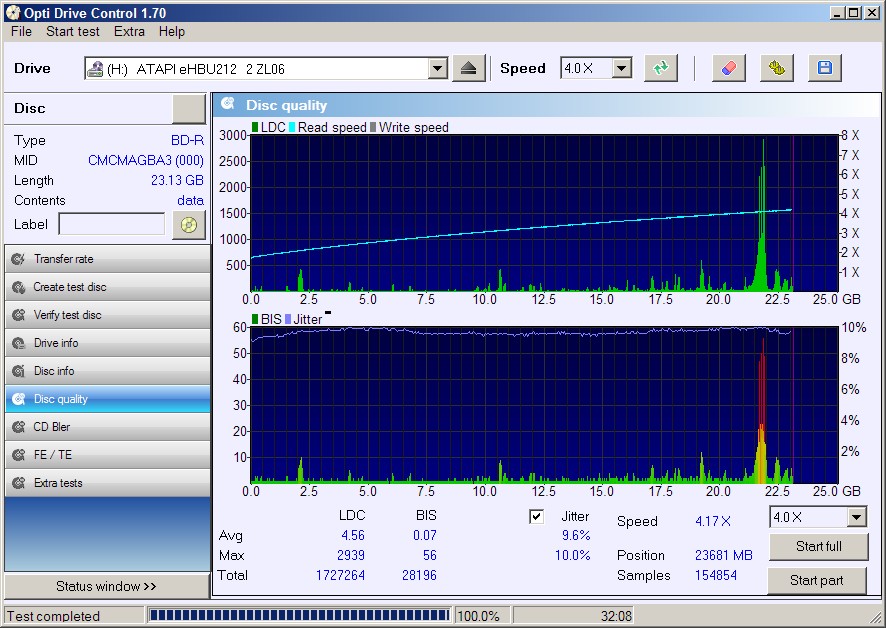Click the disc Label text field
The width and height of the screenshot is (886, 628).
tap(112, 224)
